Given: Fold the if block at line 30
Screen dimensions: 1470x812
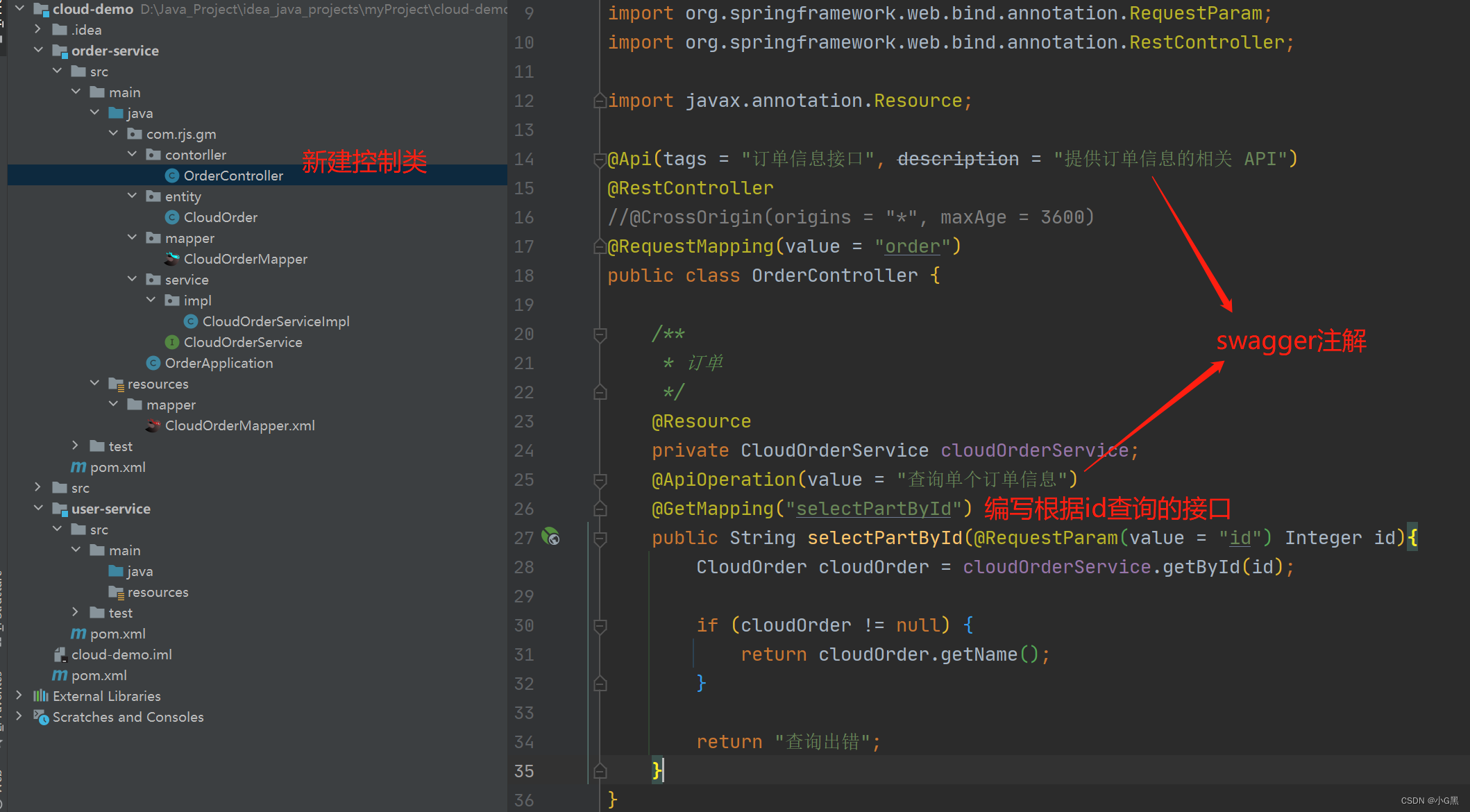Looking at the screenshot, I should (600, 625).
